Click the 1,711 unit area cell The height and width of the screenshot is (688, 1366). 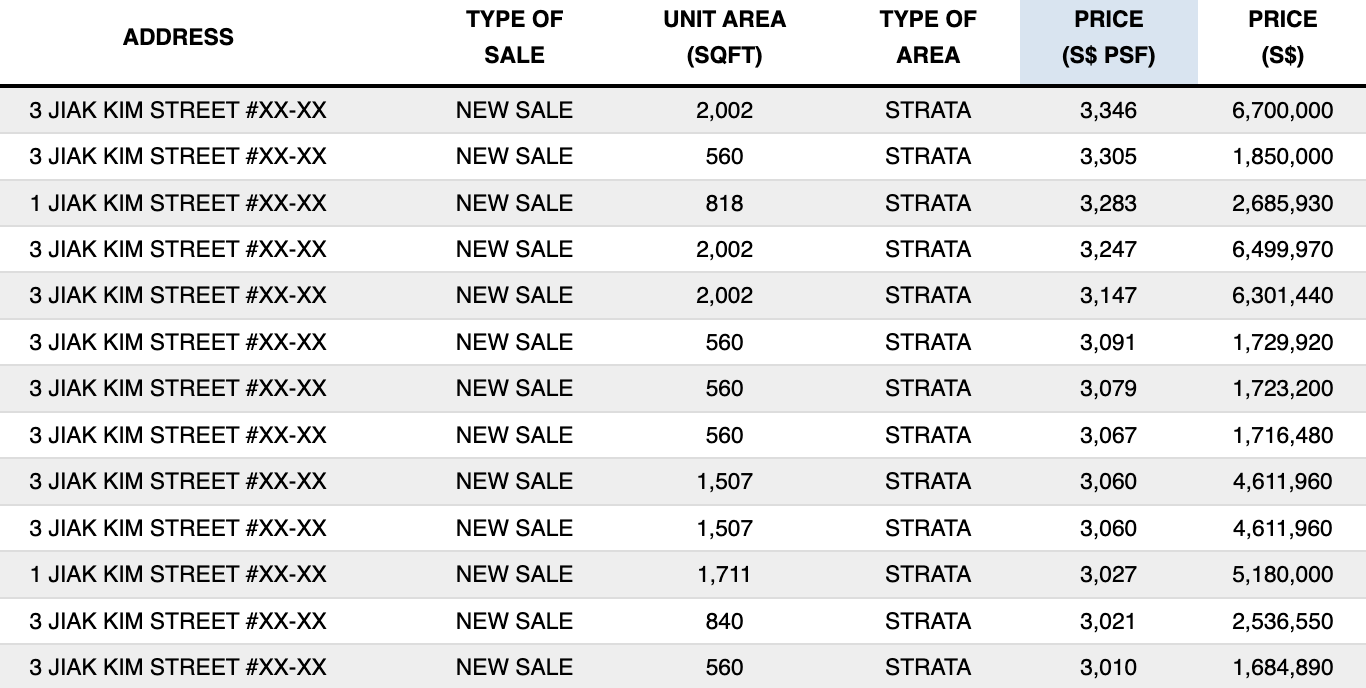724,574
